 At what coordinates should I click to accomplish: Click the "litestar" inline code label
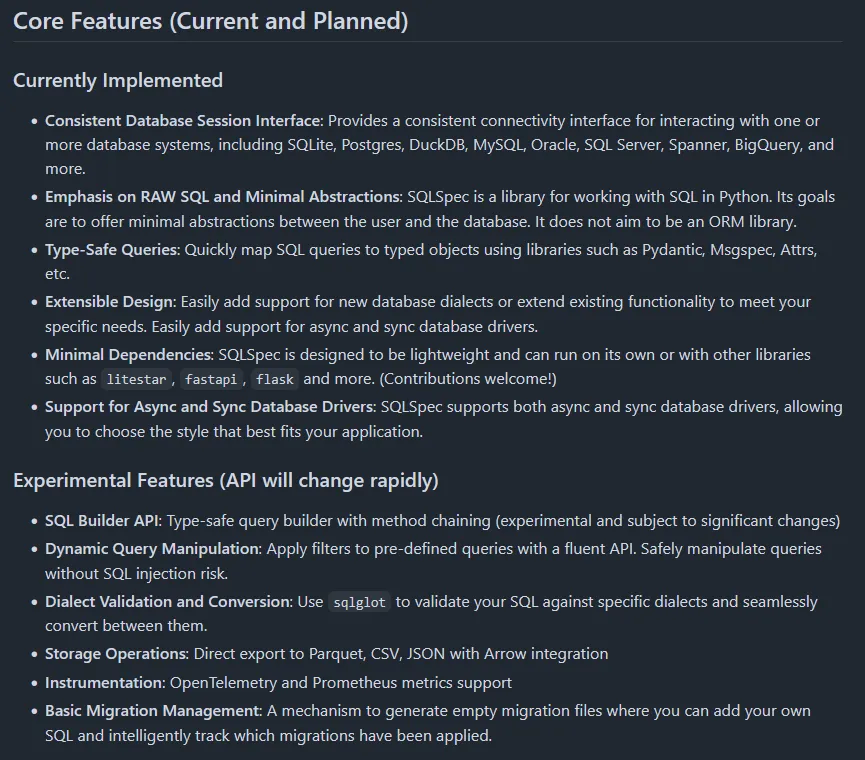(136, 379)
